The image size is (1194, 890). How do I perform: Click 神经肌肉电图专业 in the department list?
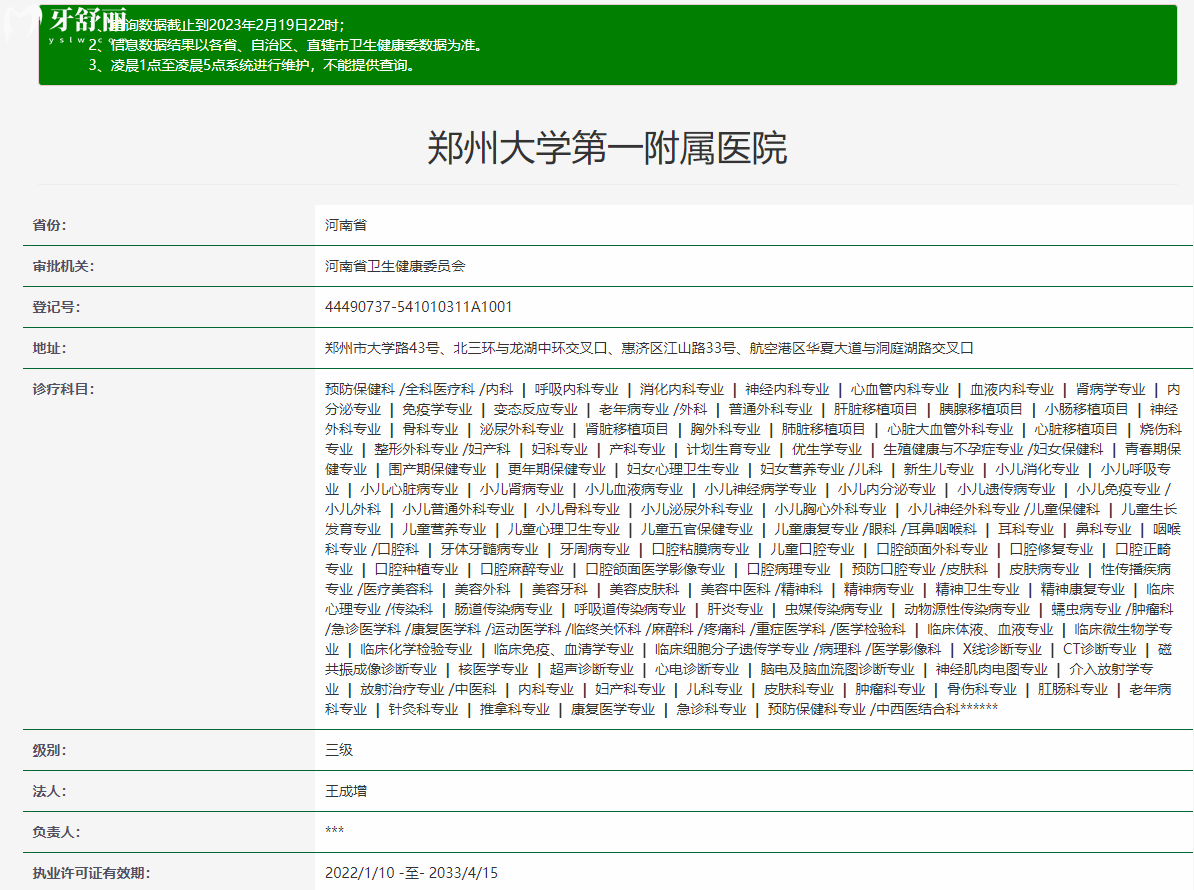coord(991,669)
